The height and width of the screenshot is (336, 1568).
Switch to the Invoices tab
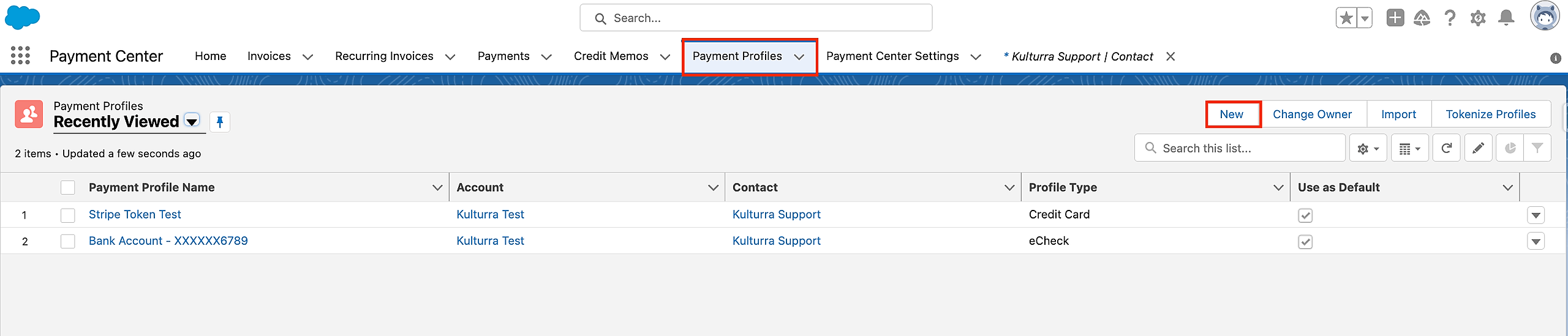click(269, 56)
